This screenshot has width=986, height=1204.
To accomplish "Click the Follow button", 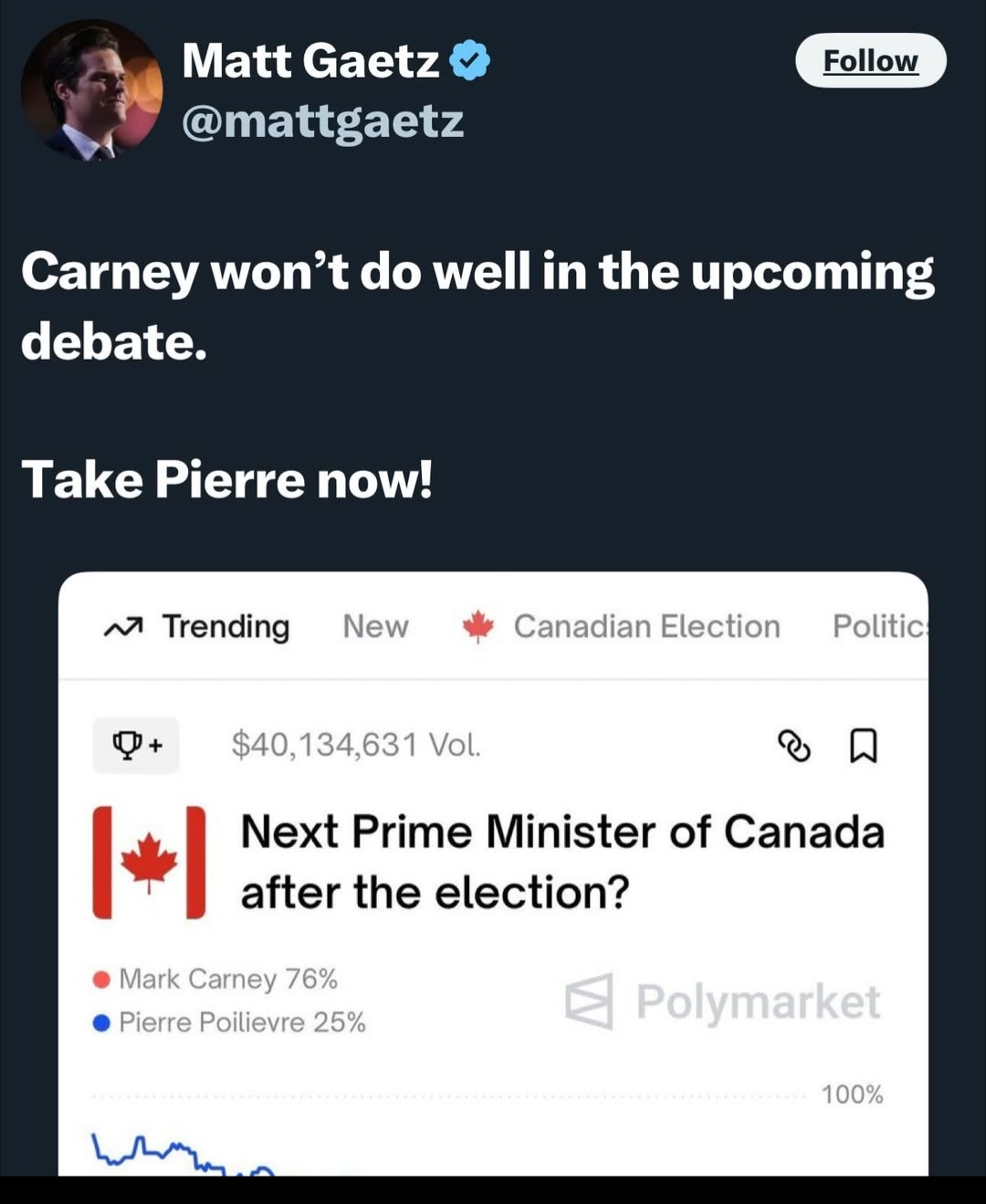I will click(870, 60).
